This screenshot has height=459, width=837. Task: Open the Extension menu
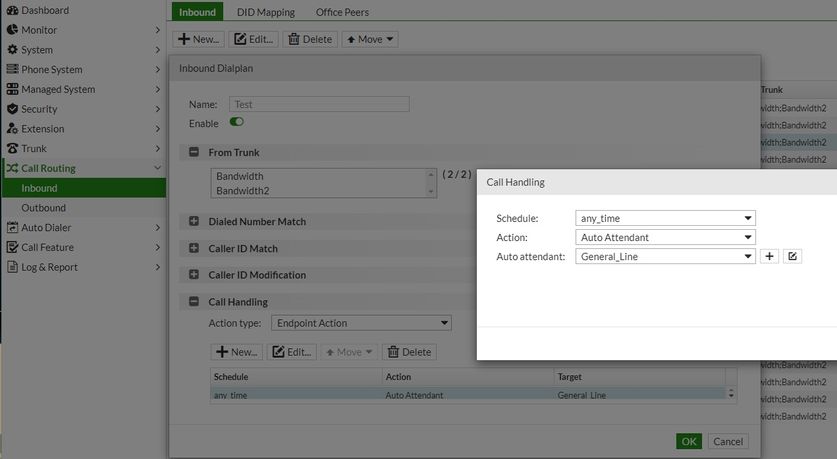click(x=84, y=129)
